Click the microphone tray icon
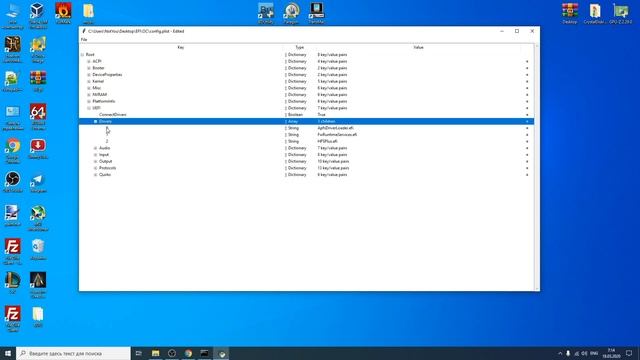The width and height of the screenshot is (640, 360). pos(568,353)
